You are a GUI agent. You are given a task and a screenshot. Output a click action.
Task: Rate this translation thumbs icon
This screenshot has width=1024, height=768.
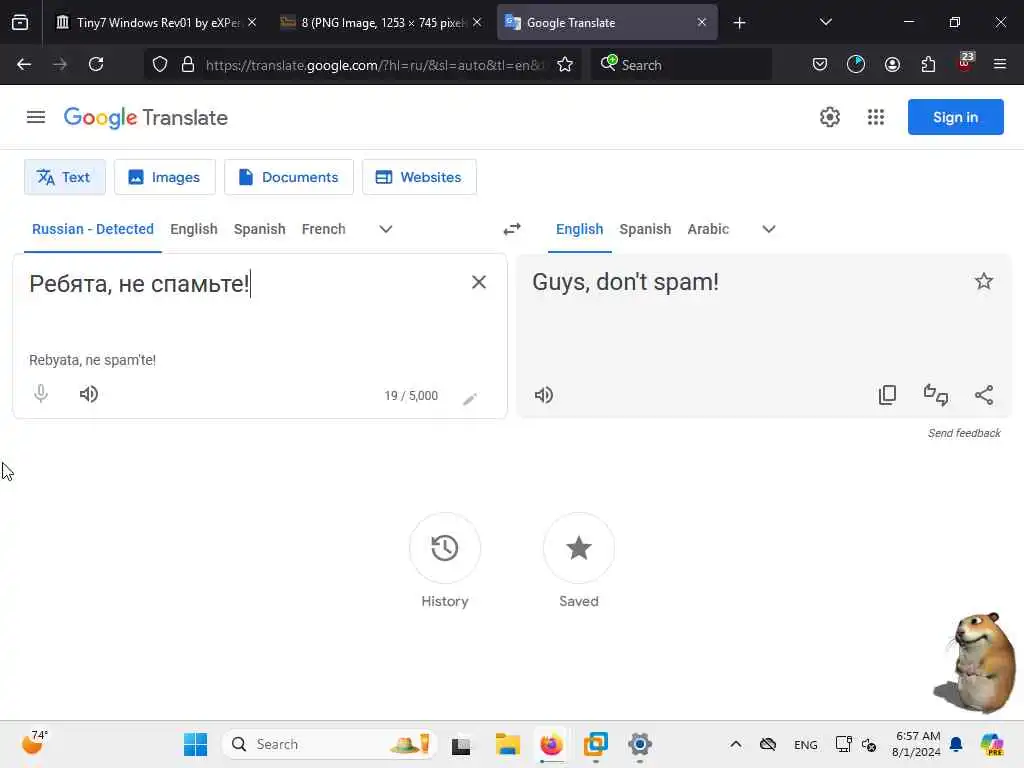pos(936,395)
